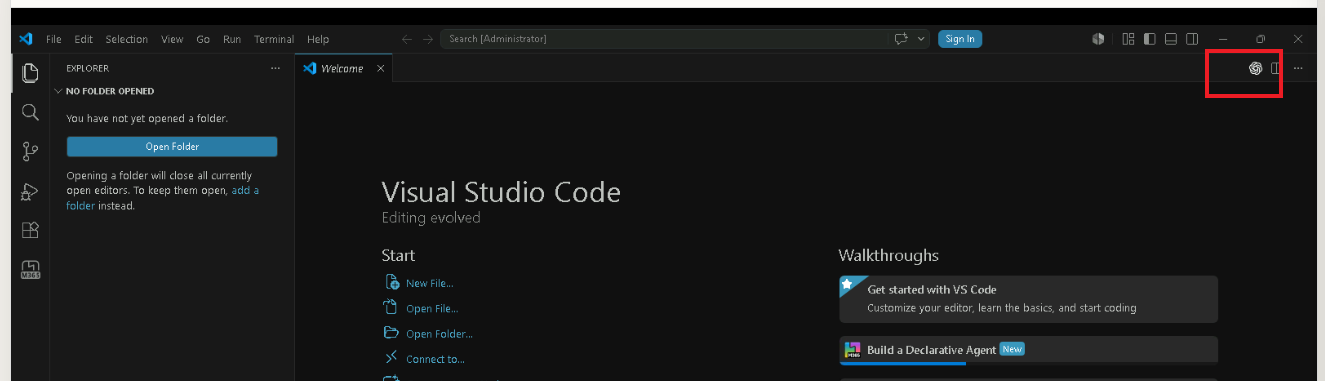The width and height of the screenshot is (1325, 381).
Task: Open the Terminal menu
Action: click(274, 39)
